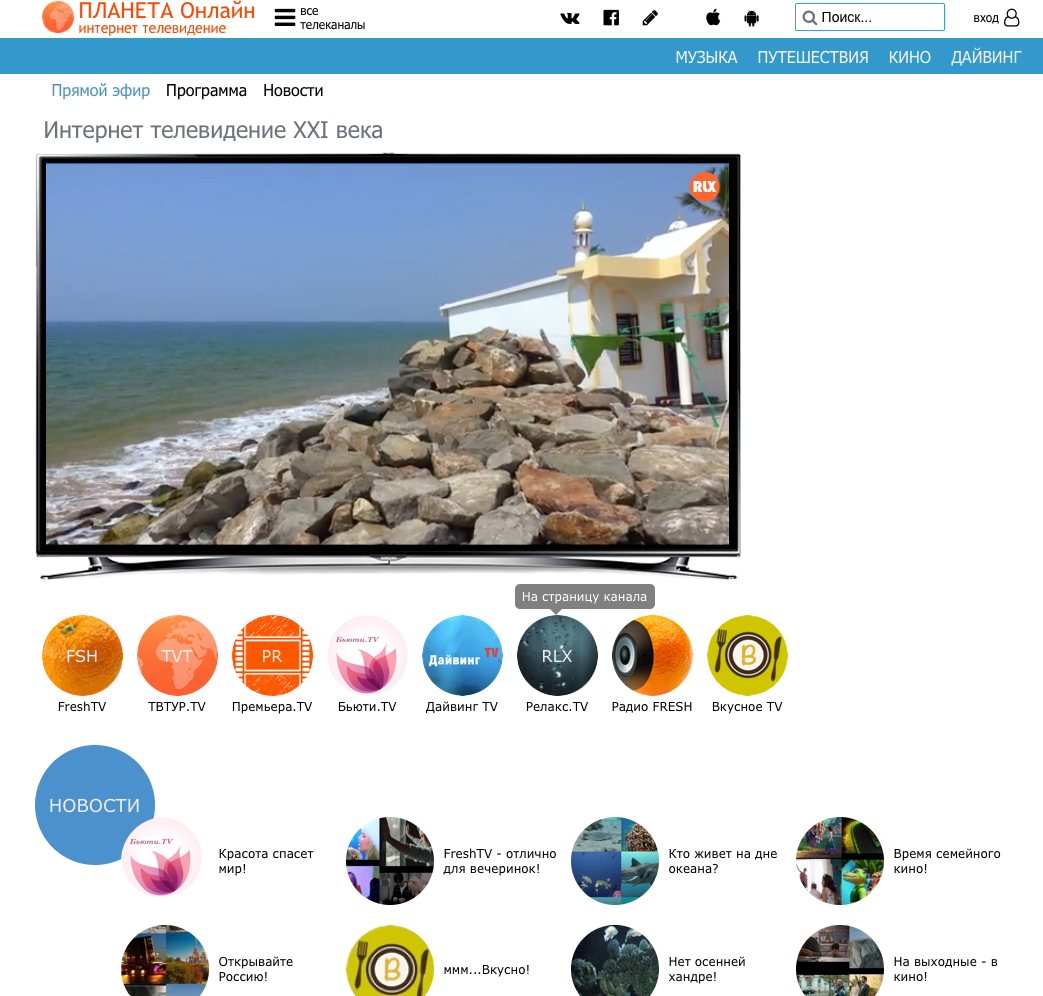This screenshot has width=1043, height=996.
Task: Switch to the Программа tab
Action: point(207,90)
